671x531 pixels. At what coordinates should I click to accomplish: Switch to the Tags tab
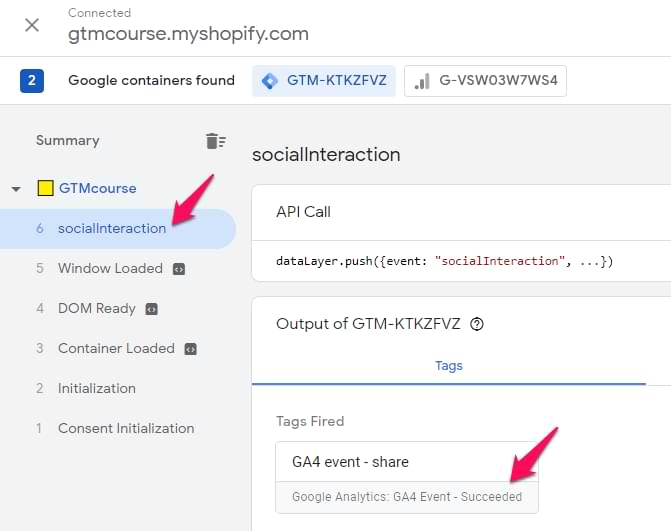[449, 366]
